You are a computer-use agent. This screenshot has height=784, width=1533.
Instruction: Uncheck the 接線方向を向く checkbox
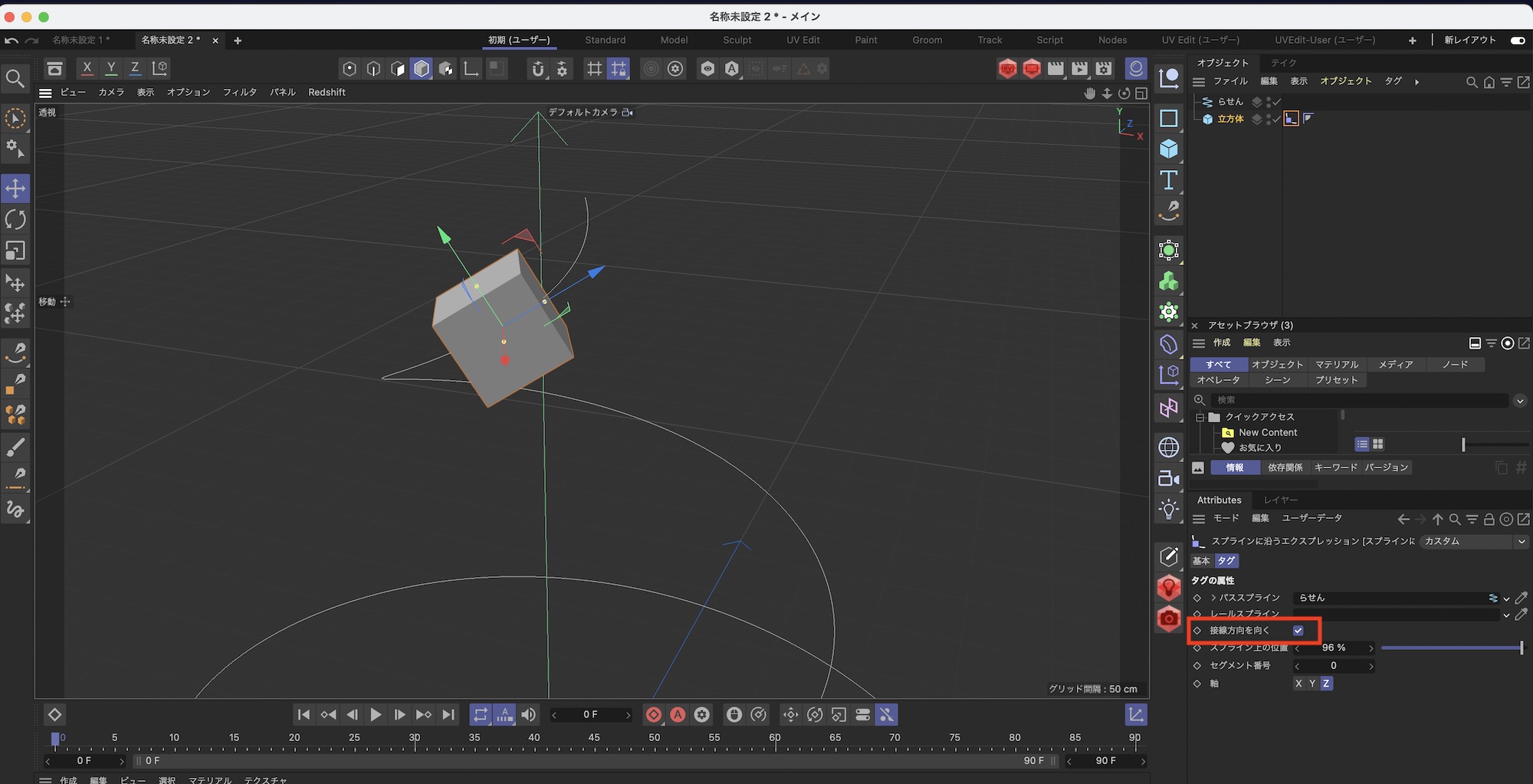pyautogui.click(x=1298, y=631)
